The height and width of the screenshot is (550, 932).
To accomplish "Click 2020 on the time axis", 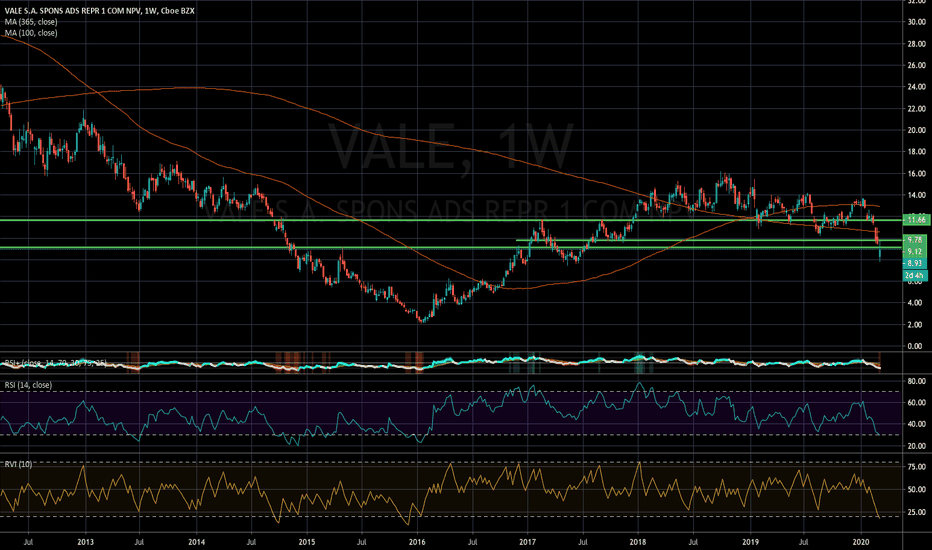I will [861, 542].
